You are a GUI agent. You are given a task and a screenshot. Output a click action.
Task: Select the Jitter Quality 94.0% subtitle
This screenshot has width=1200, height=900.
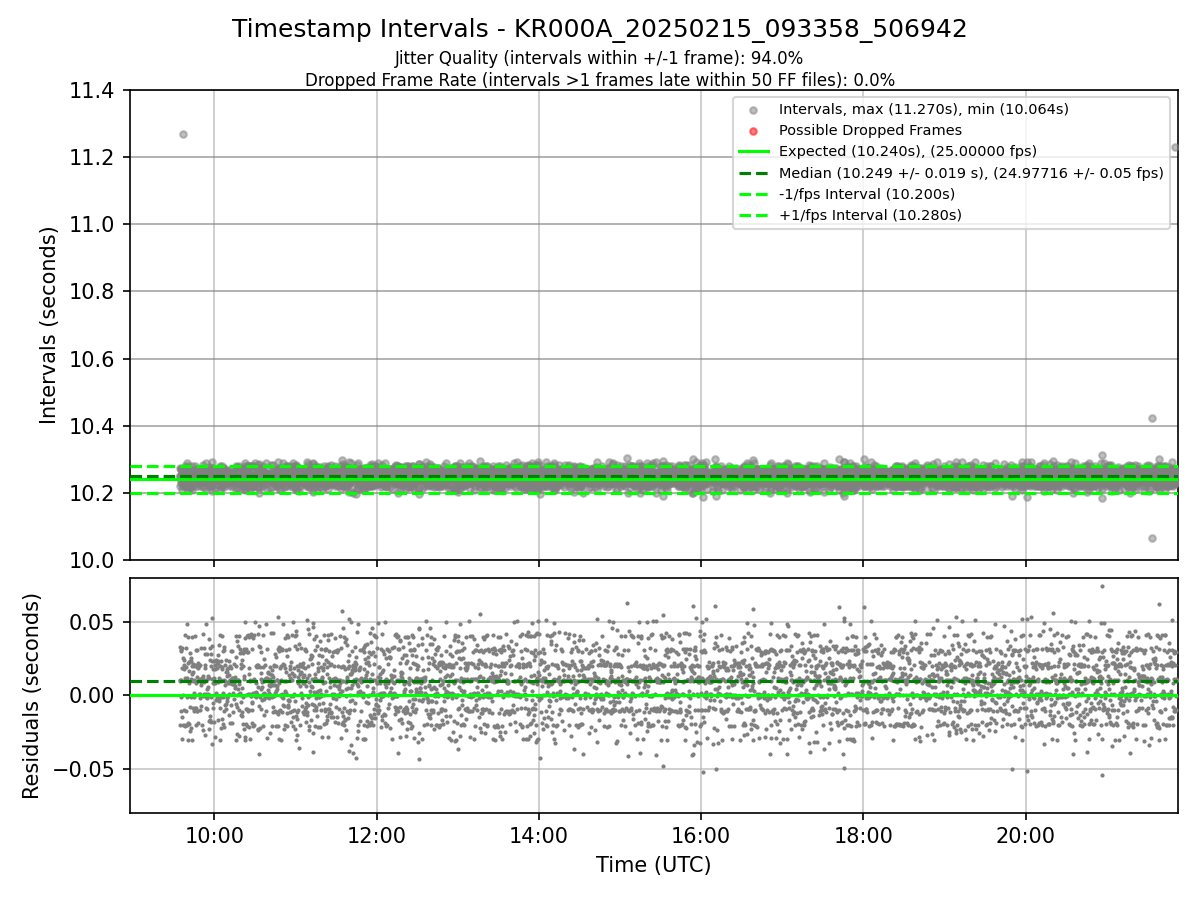click(x=599, y=58)
